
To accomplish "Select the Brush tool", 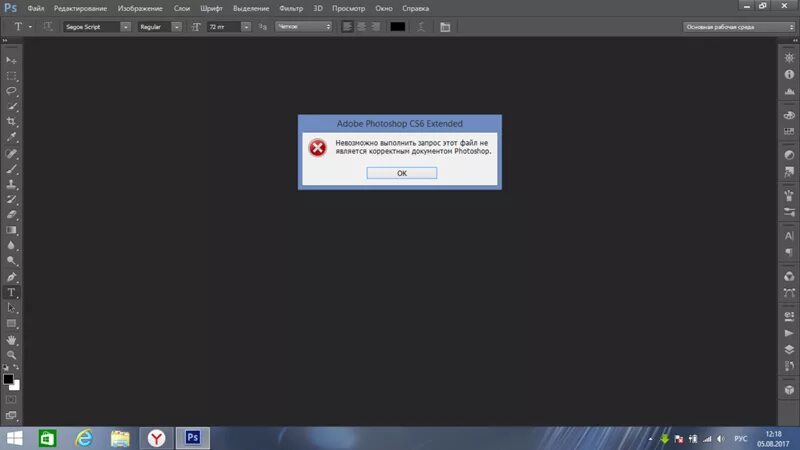I will pos(11,169).
